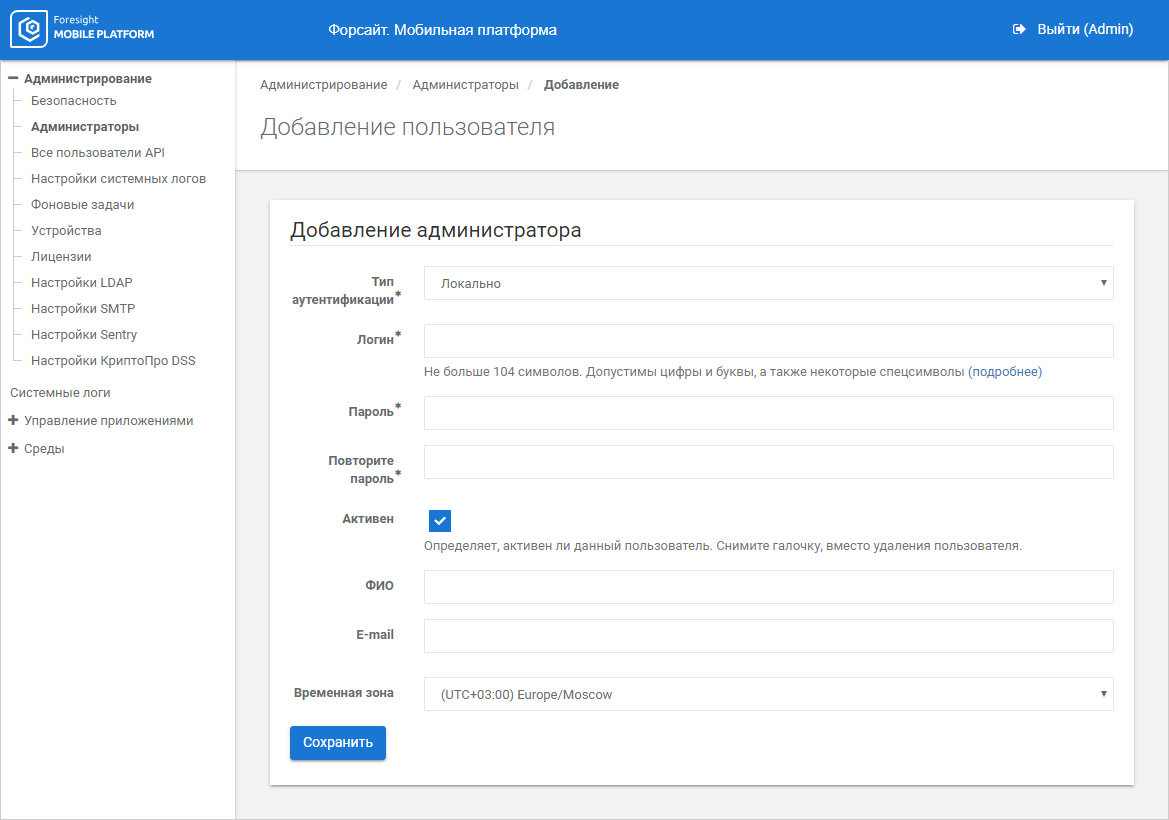
Task: Focus the Пароль input field
Action: point(768,413)
